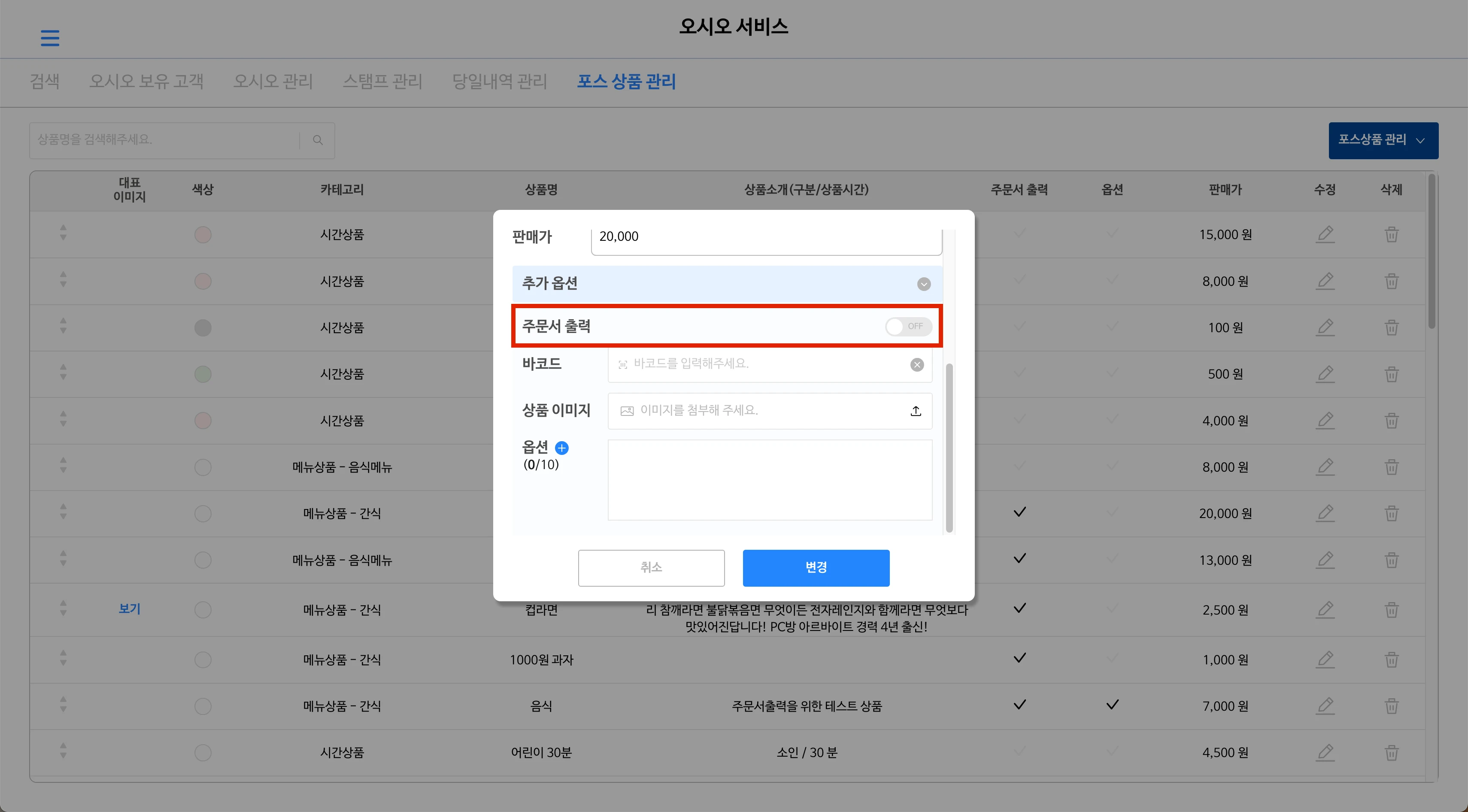
Task: Edit the 20,000 원 row pencil icon
Action: point(1325,513)
